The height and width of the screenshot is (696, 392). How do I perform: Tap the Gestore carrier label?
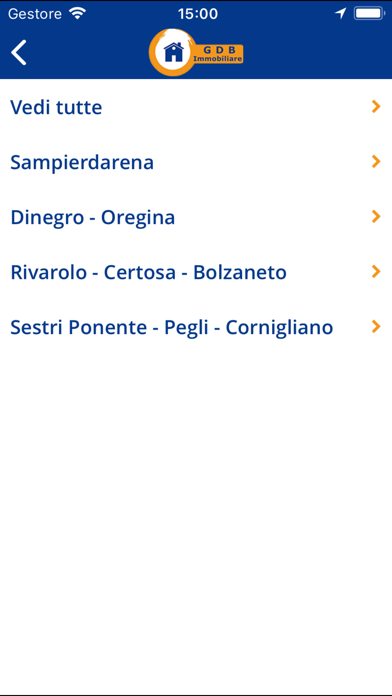click(35, 14)
